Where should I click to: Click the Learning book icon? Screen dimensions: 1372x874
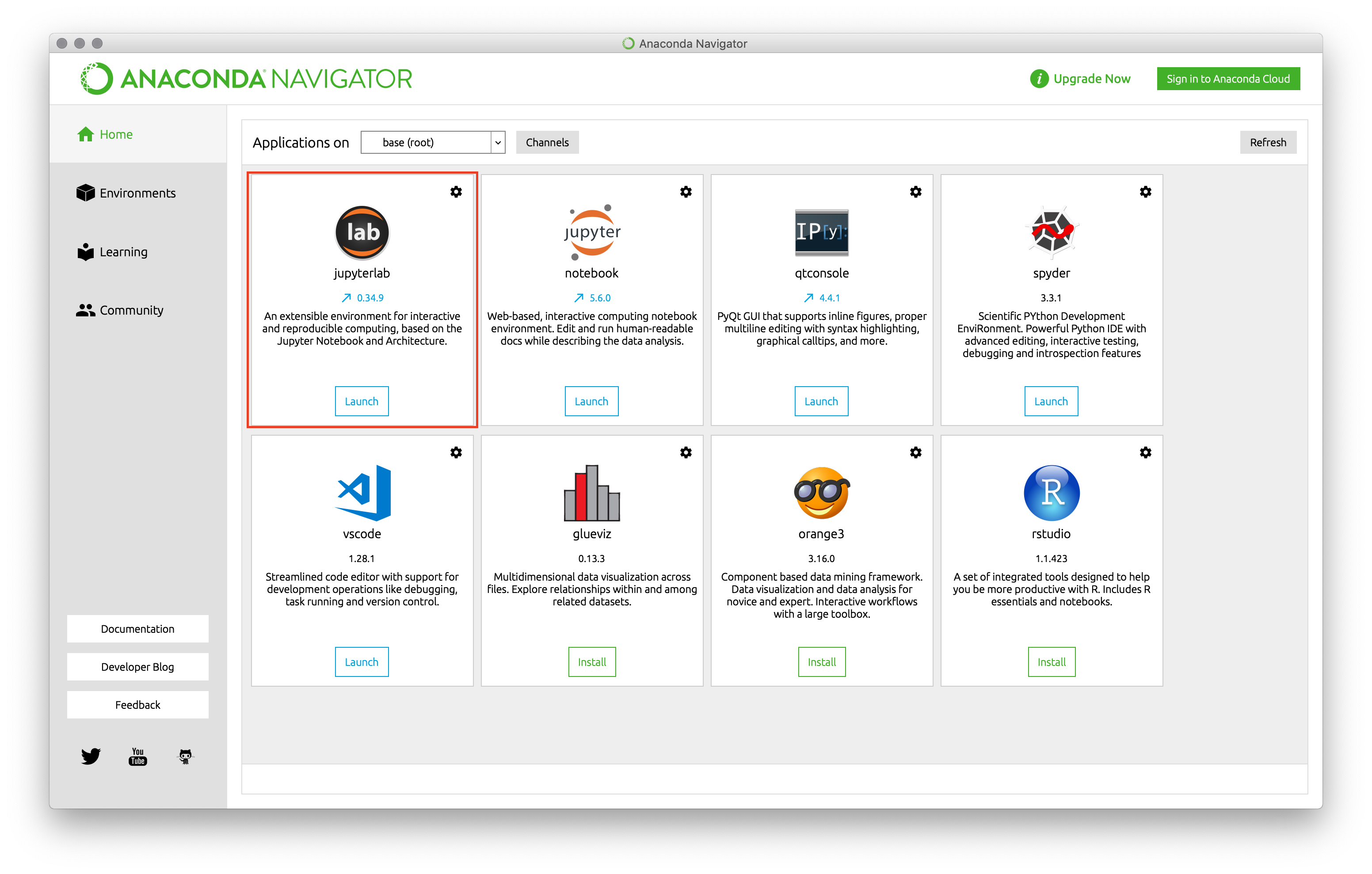85,251
